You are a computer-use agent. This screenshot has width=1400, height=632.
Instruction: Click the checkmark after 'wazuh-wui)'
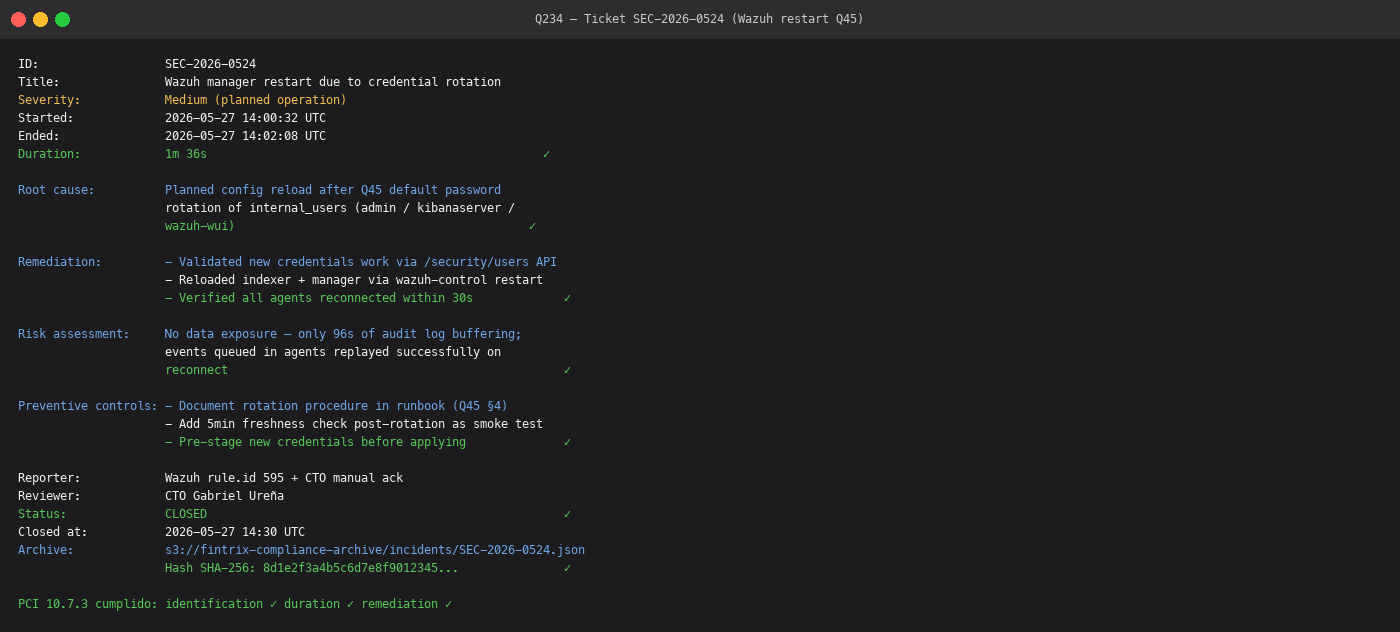coord(532,226)
